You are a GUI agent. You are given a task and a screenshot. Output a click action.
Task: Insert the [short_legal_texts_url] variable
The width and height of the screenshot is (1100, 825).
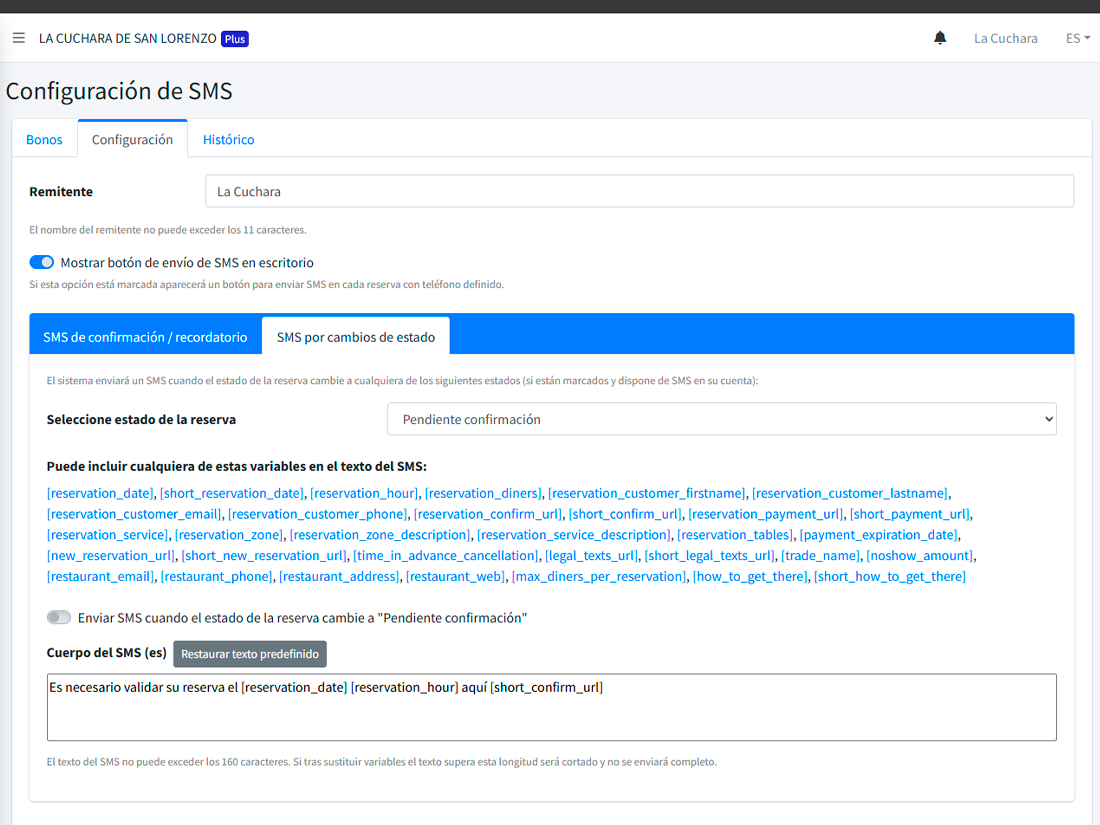coord(710,556)
